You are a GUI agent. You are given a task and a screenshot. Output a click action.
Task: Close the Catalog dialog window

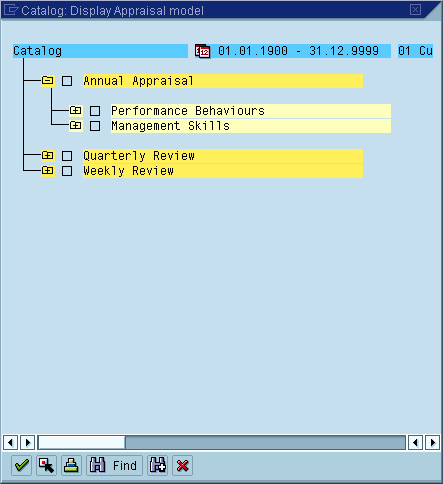(415, 10)
